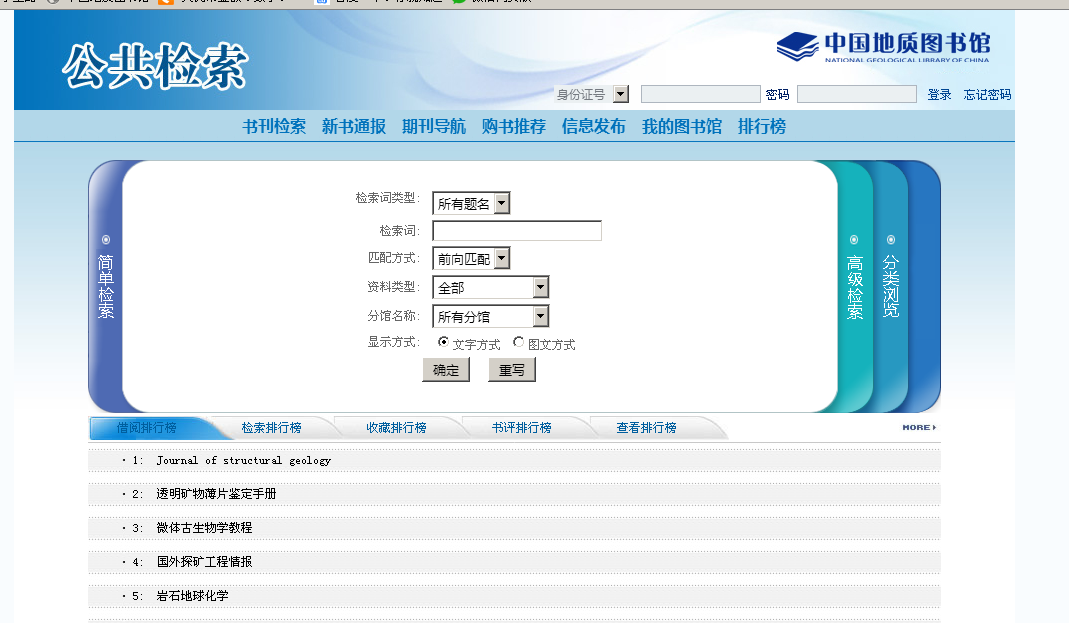The height and width of the screenshot is (623, 1069).
Task: Switch to the 收藏排行榜 tab
Action: (396, 428)
